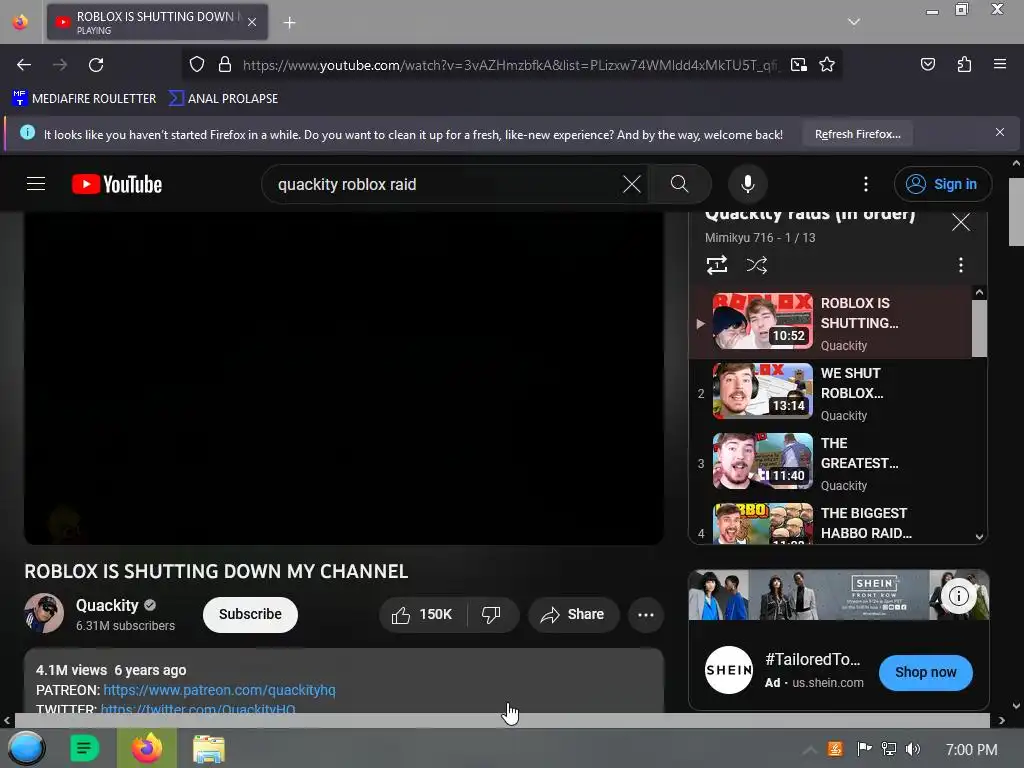The width and height of the screenshot is (1024, 768).
Task: Open YouTube settings three-dot menu
Action: 866,184
